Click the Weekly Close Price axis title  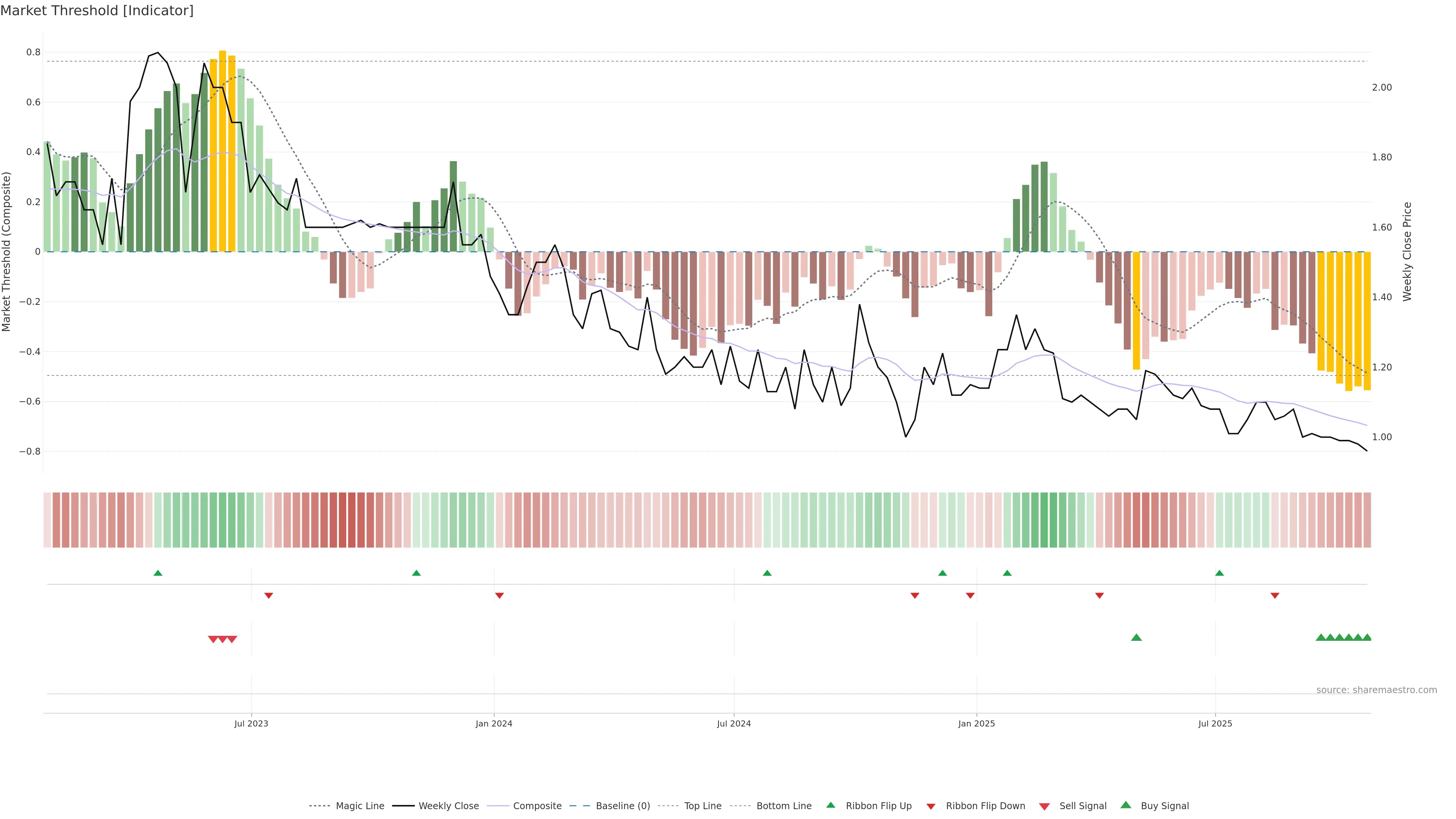point(1407,251)
